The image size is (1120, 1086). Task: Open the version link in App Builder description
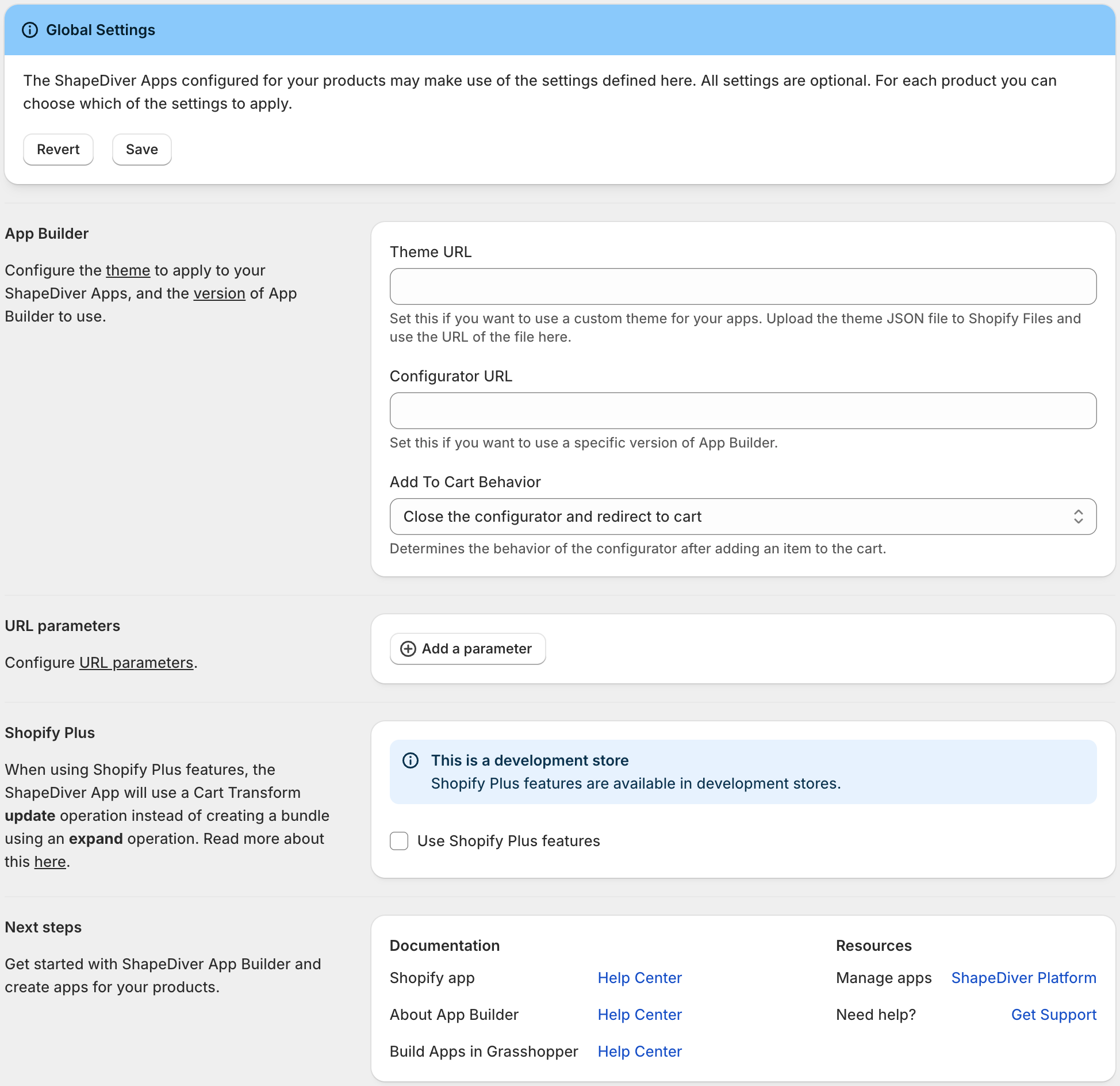[x=220, y=293]
